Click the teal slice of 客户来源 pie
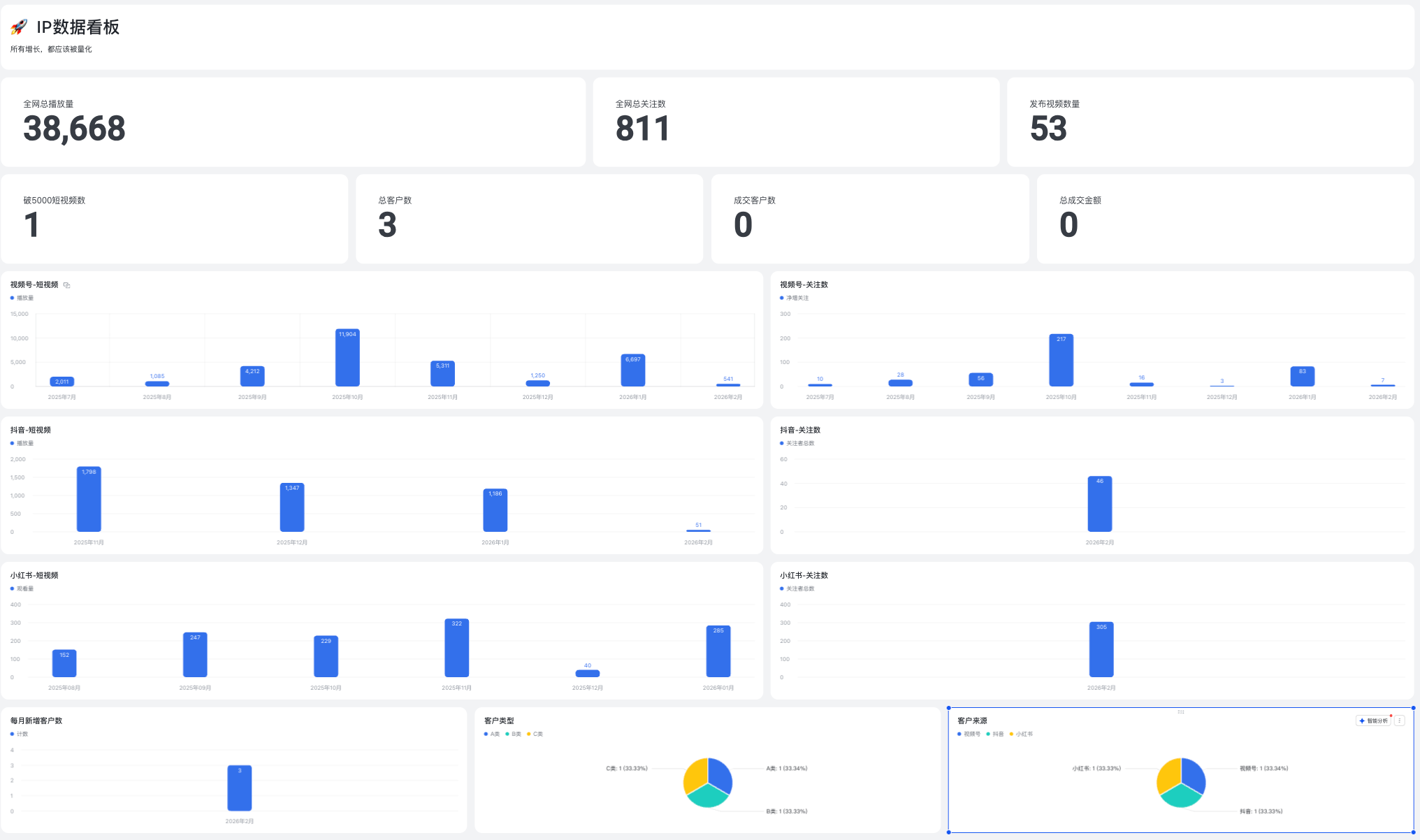 pos(1180,797)
